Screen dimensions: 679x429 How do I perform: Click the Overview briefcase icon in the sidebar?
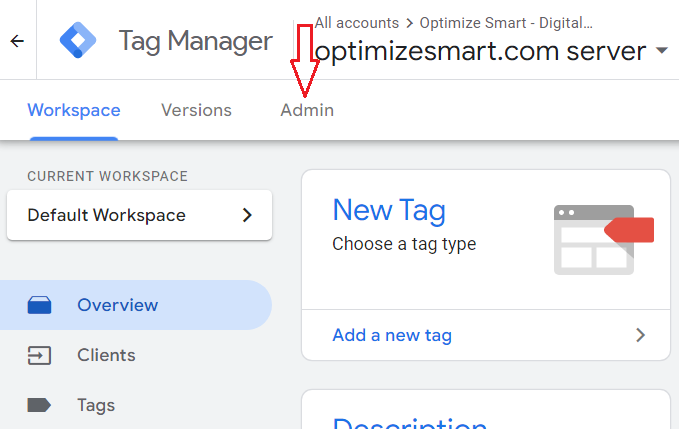pos(40,305)
